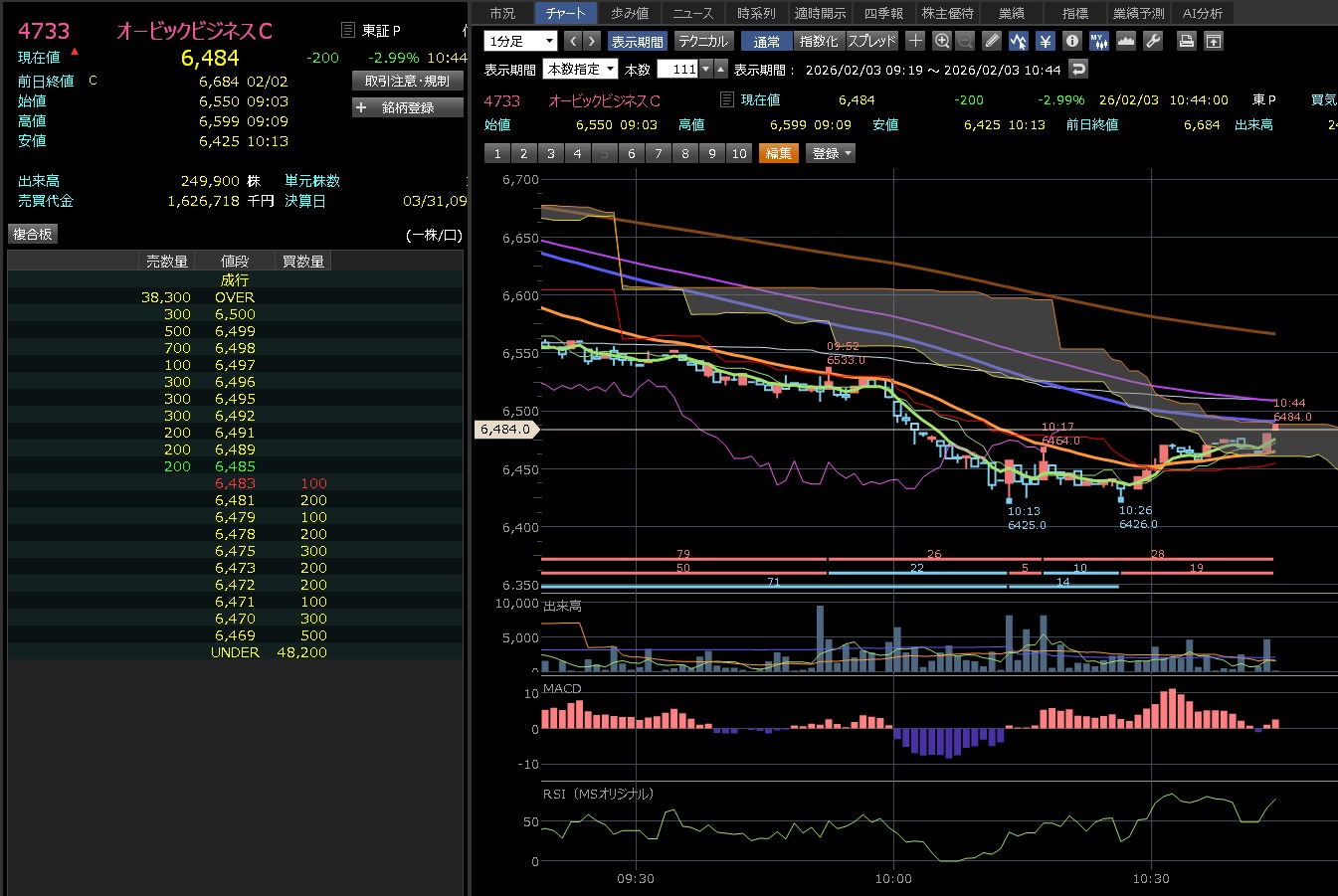1338x896 pixels.
Task: Click the yen symbol icon
Action: (1045, 41)
